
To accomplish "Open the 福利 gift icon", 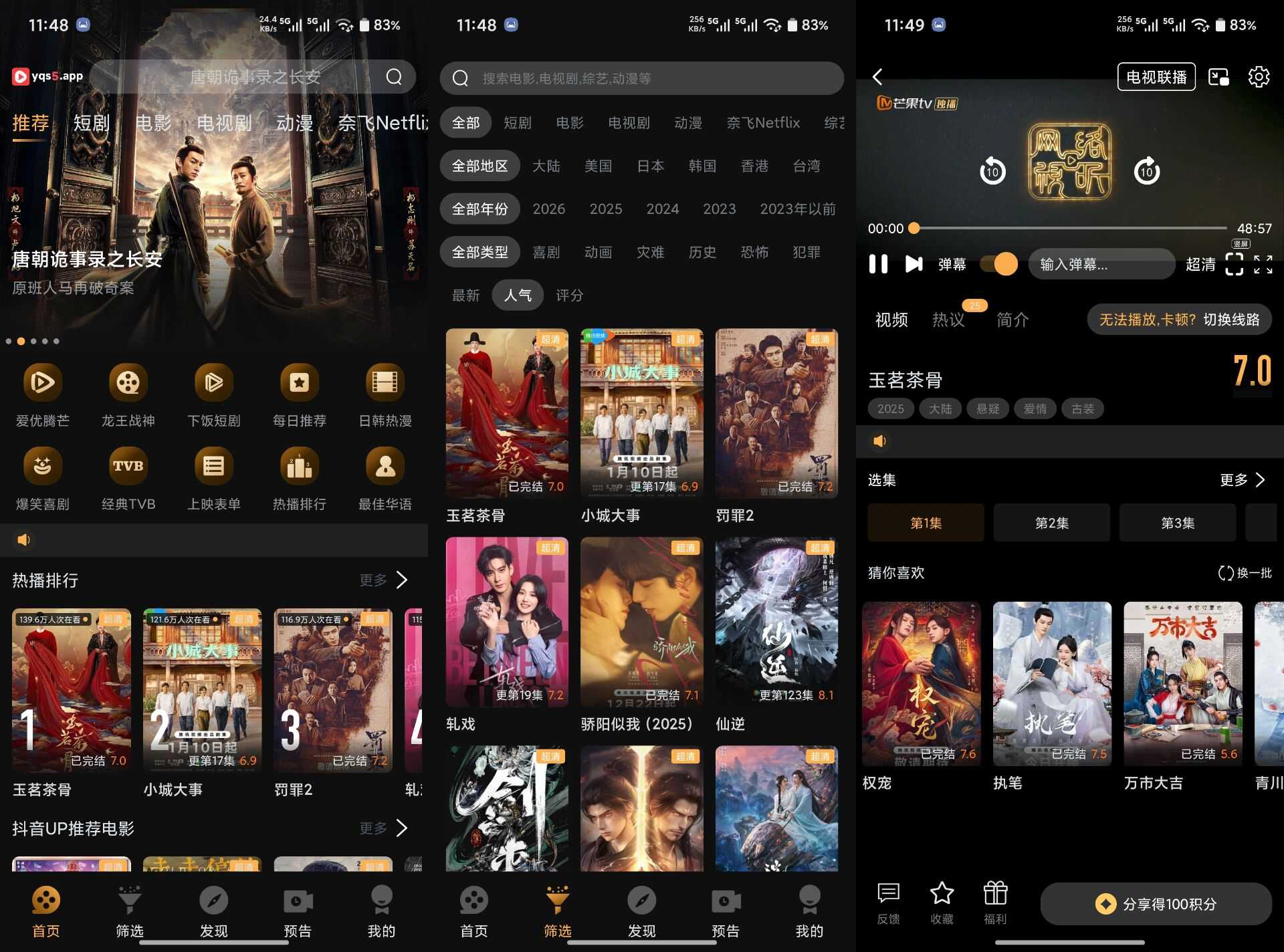I will [995, 893].
